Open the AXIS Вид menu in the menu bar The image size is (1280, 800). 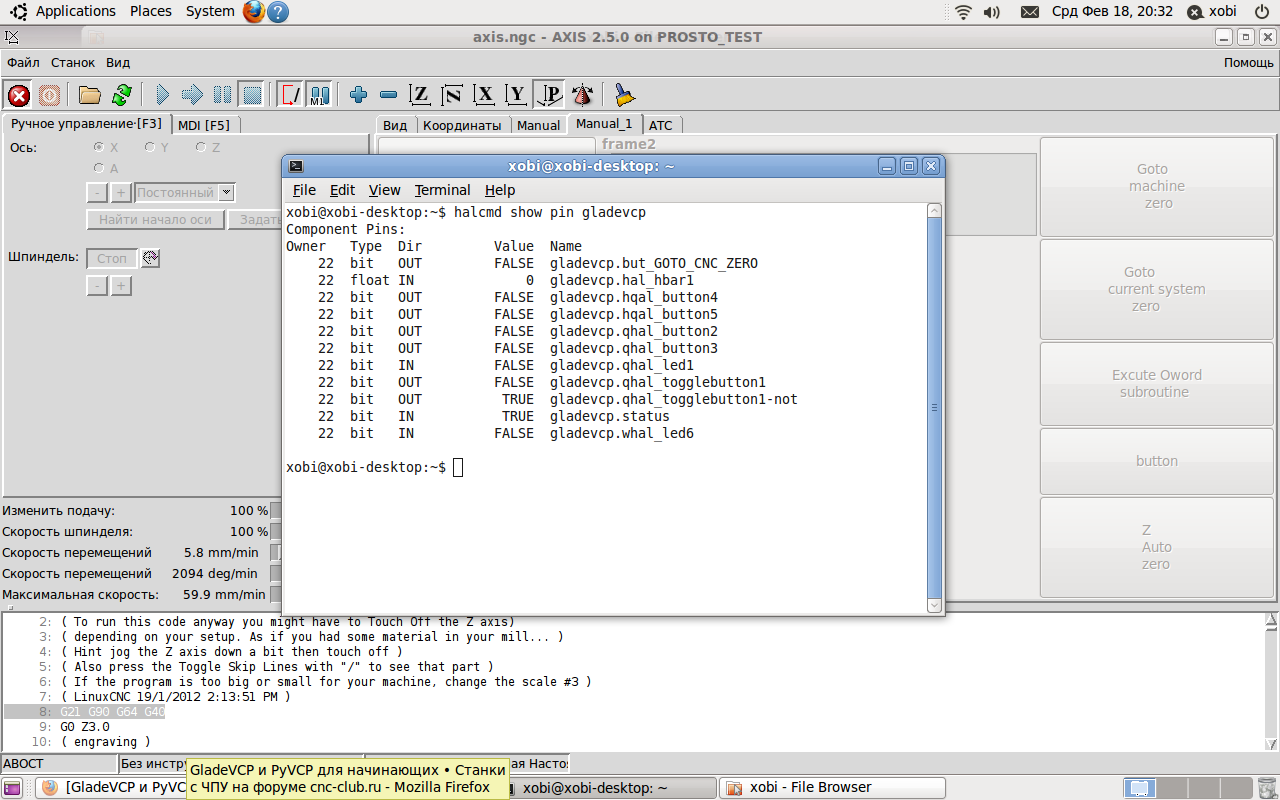point(118,62)
